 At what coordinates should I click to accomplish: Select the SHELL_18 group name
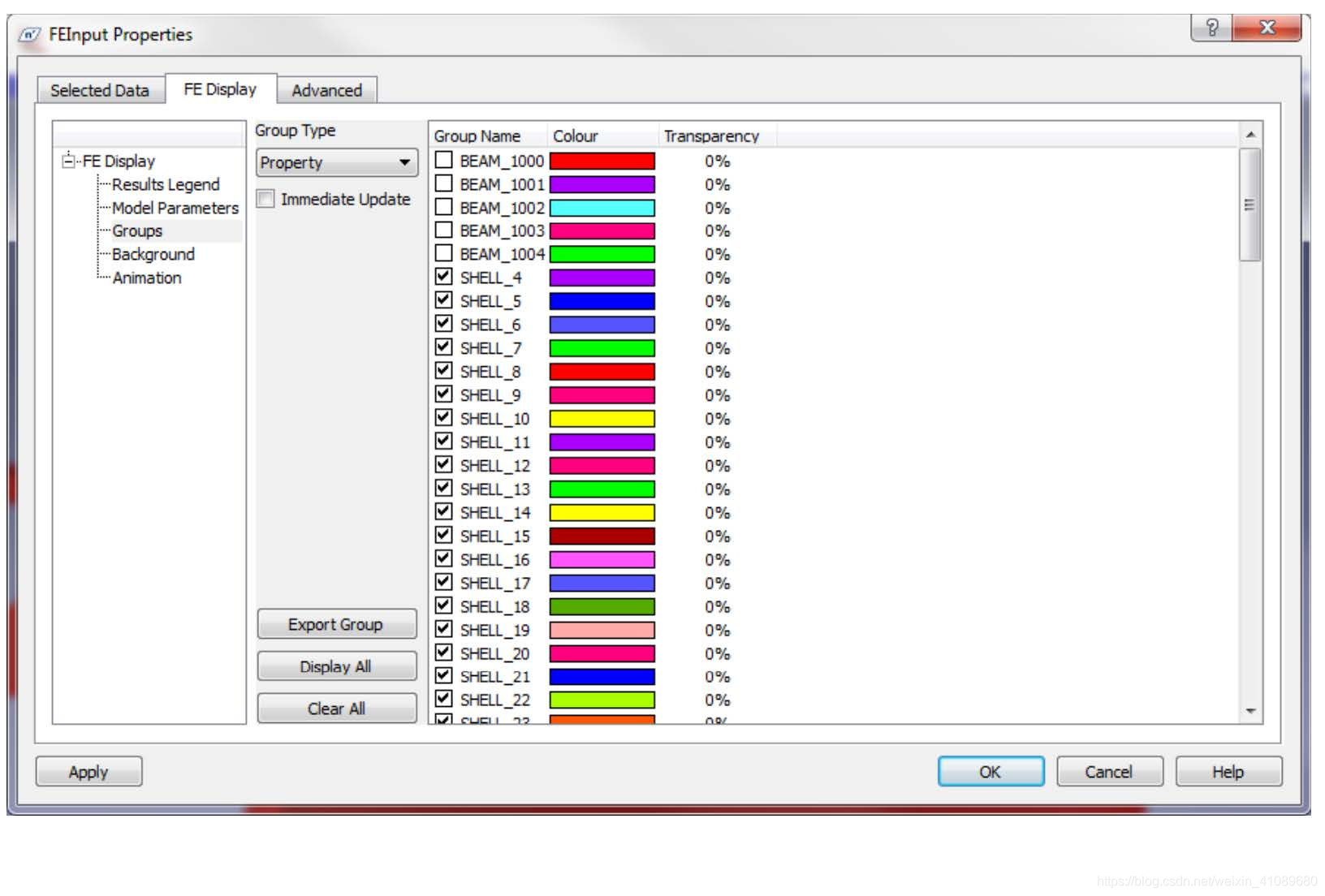[x=494, y=607]
